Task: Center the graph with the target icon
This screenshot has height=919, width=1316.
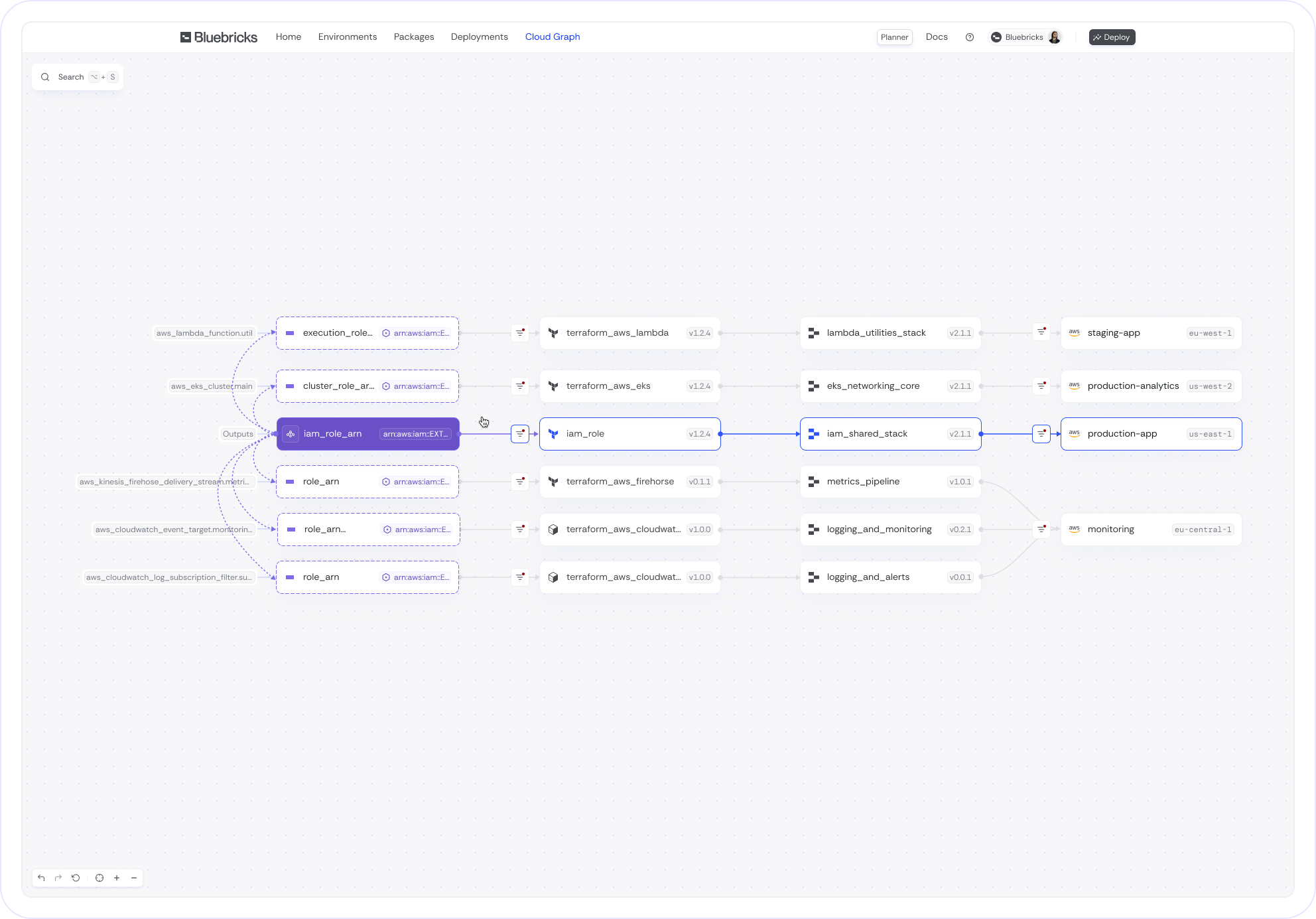Action: pos(99,878)
